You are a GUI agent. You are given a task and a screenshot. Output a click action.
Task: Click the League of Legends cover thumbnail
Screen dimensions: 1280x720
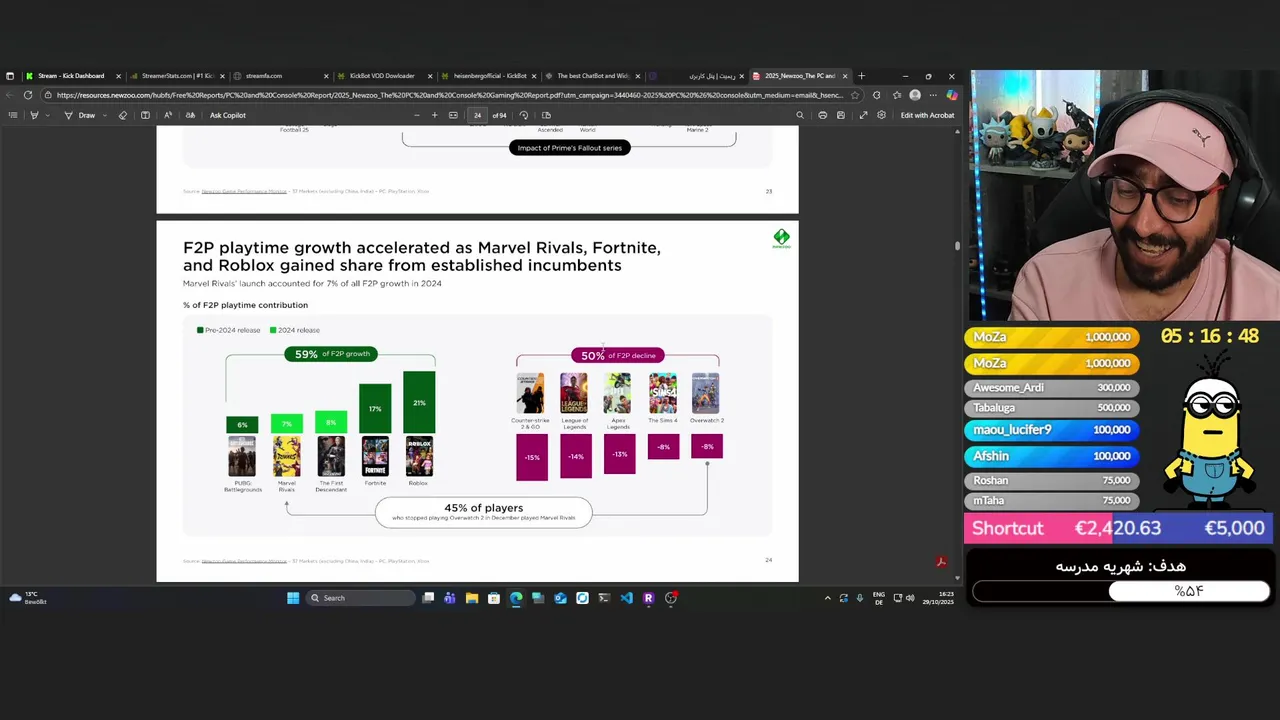(574, 394)
